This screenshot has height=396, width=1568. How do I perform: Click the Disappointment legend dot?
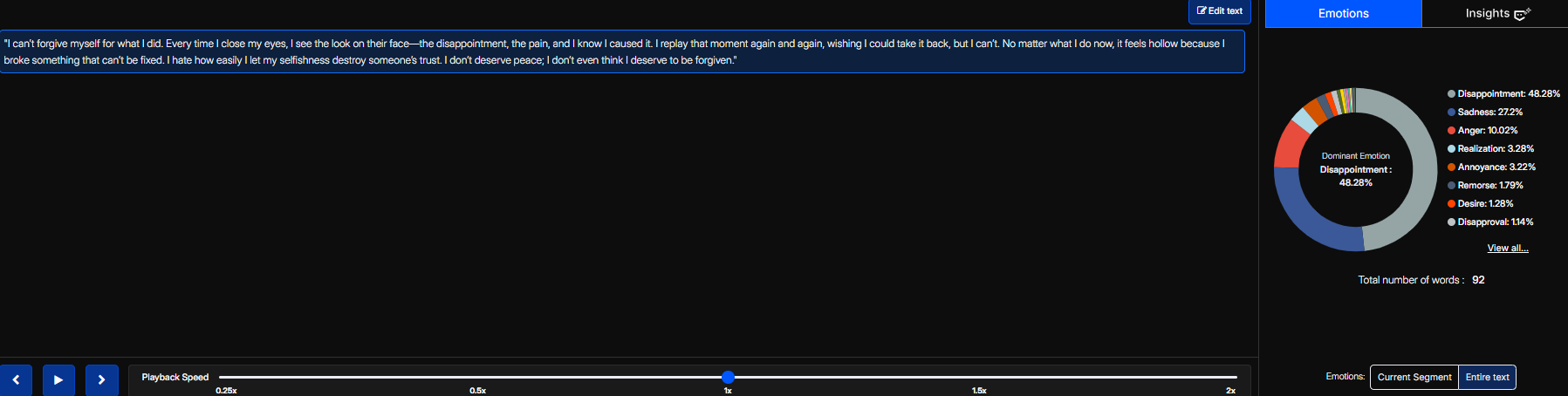[x=1451, y=94]
